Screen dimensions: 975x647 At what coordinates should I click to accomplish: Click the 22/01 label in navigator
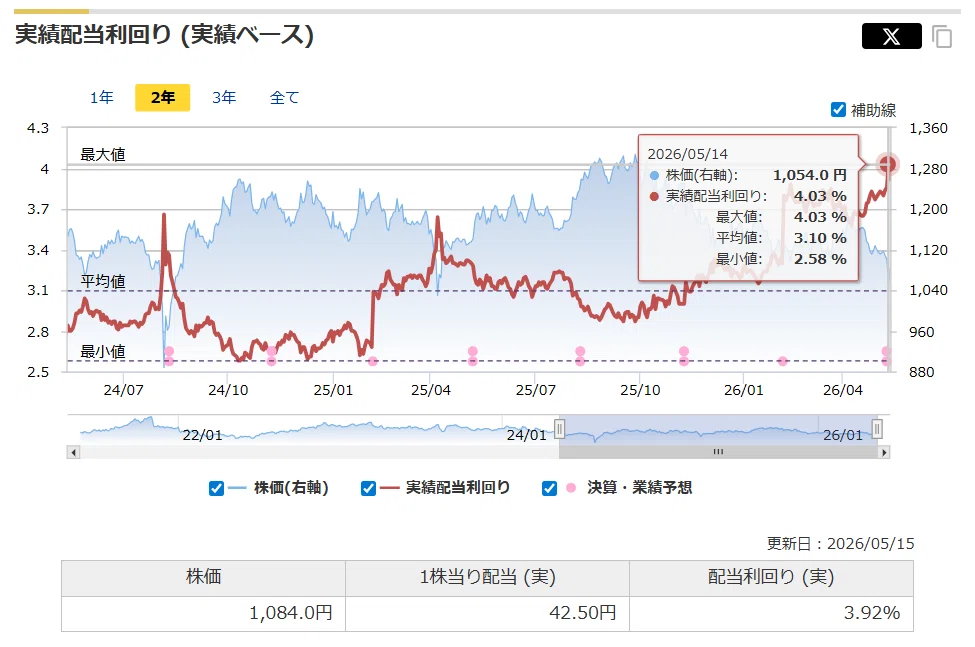tap(202, 435)
